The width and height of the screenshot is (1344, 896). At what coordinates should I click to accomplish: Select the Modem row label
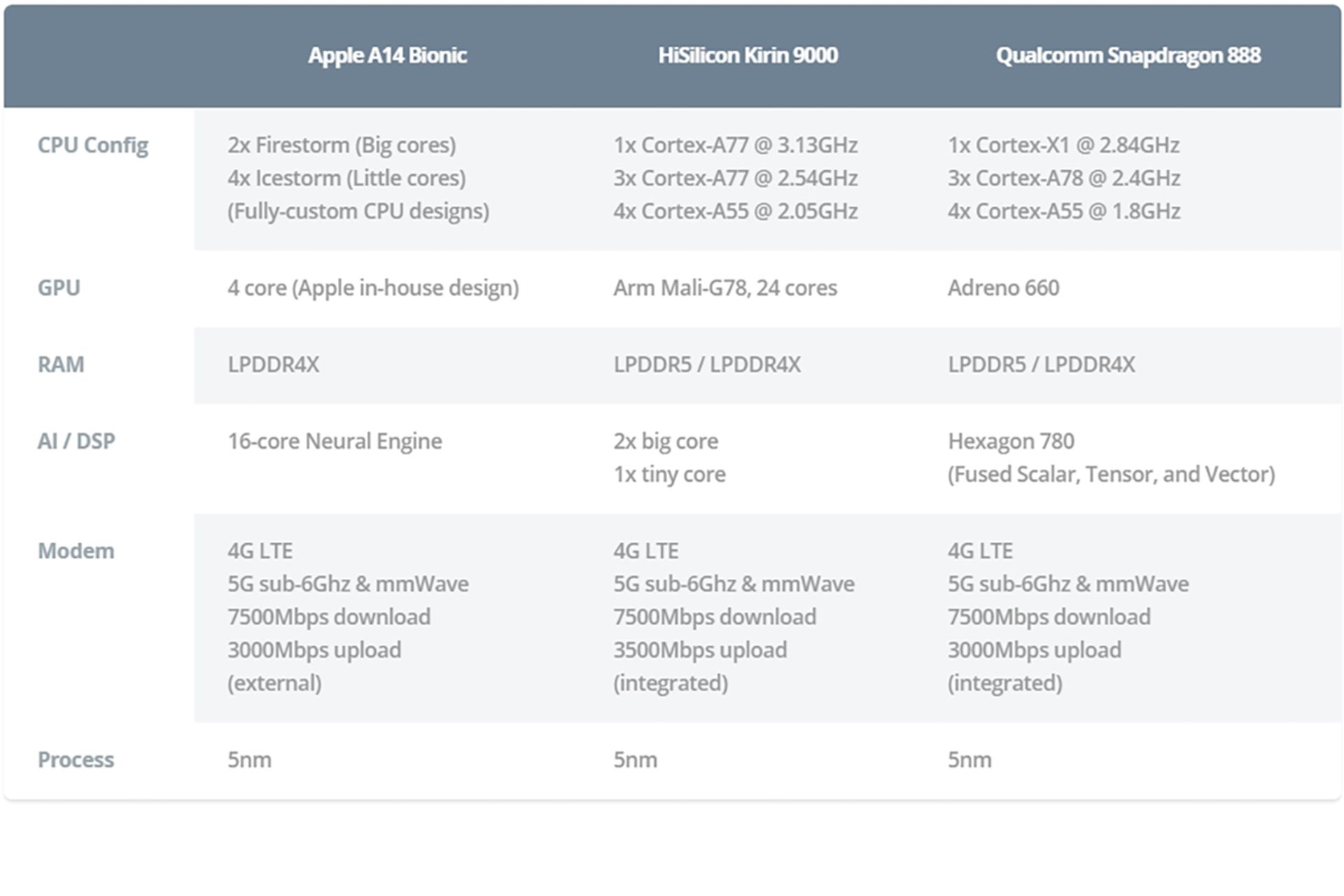tap(76, 551)
